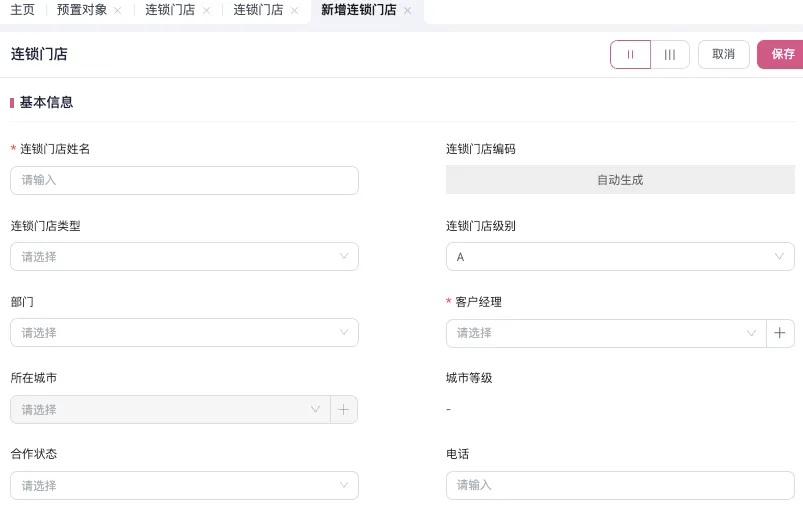Click the 自动生成 store code field

620,180
